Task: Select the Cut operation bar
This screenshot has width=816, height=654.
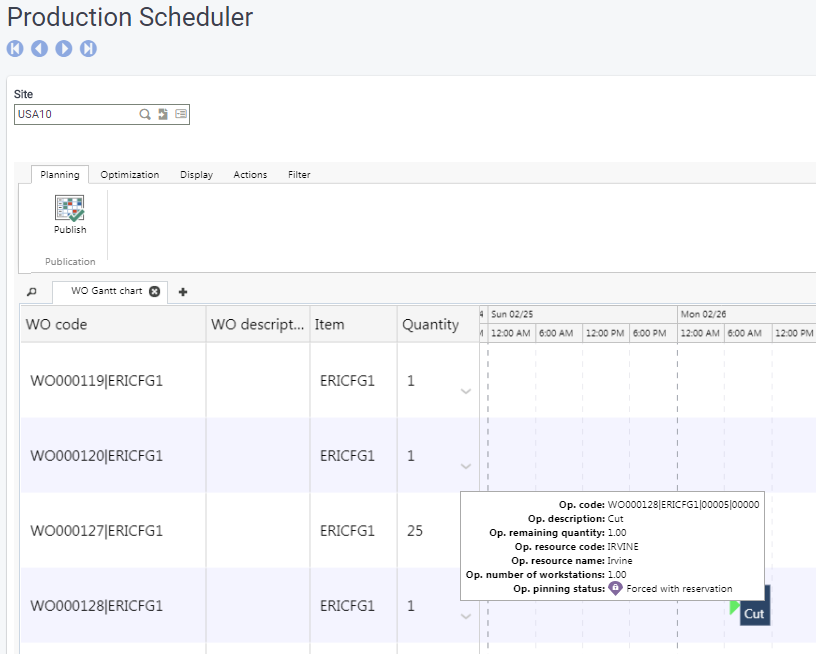Action: 754,613
